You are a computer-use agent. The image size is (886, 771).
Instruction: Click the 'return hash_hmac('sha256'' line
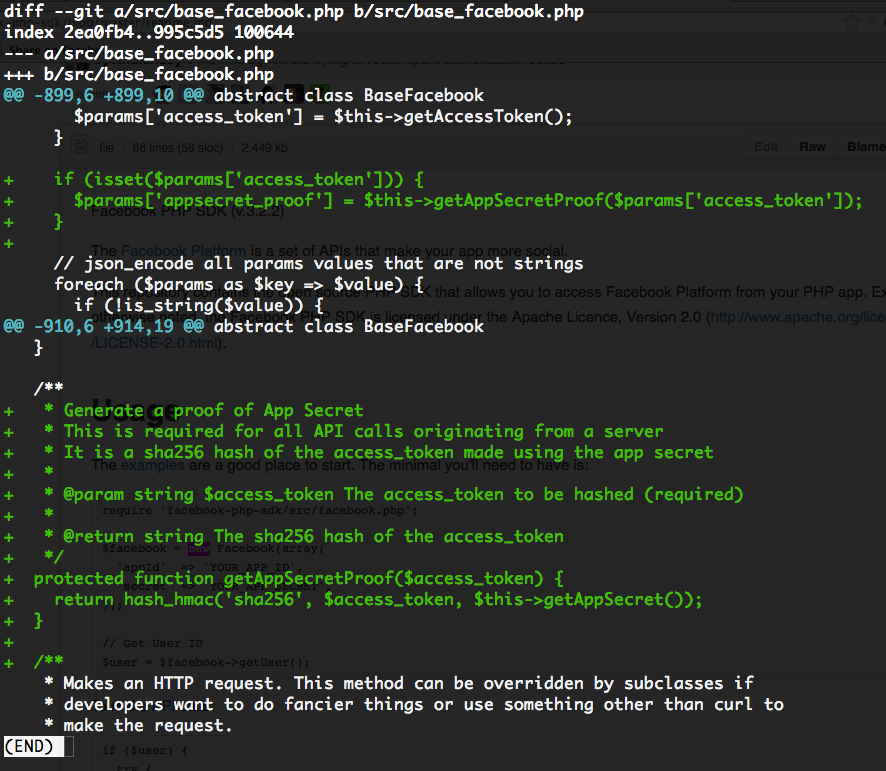coord(379,599)
